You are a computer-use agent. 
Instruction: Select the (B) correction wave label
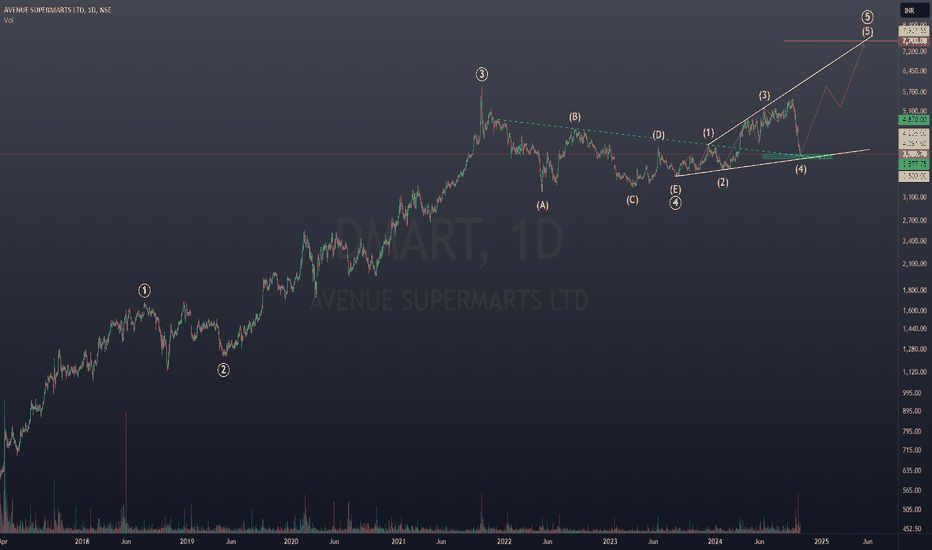click(x=575, y=117)
